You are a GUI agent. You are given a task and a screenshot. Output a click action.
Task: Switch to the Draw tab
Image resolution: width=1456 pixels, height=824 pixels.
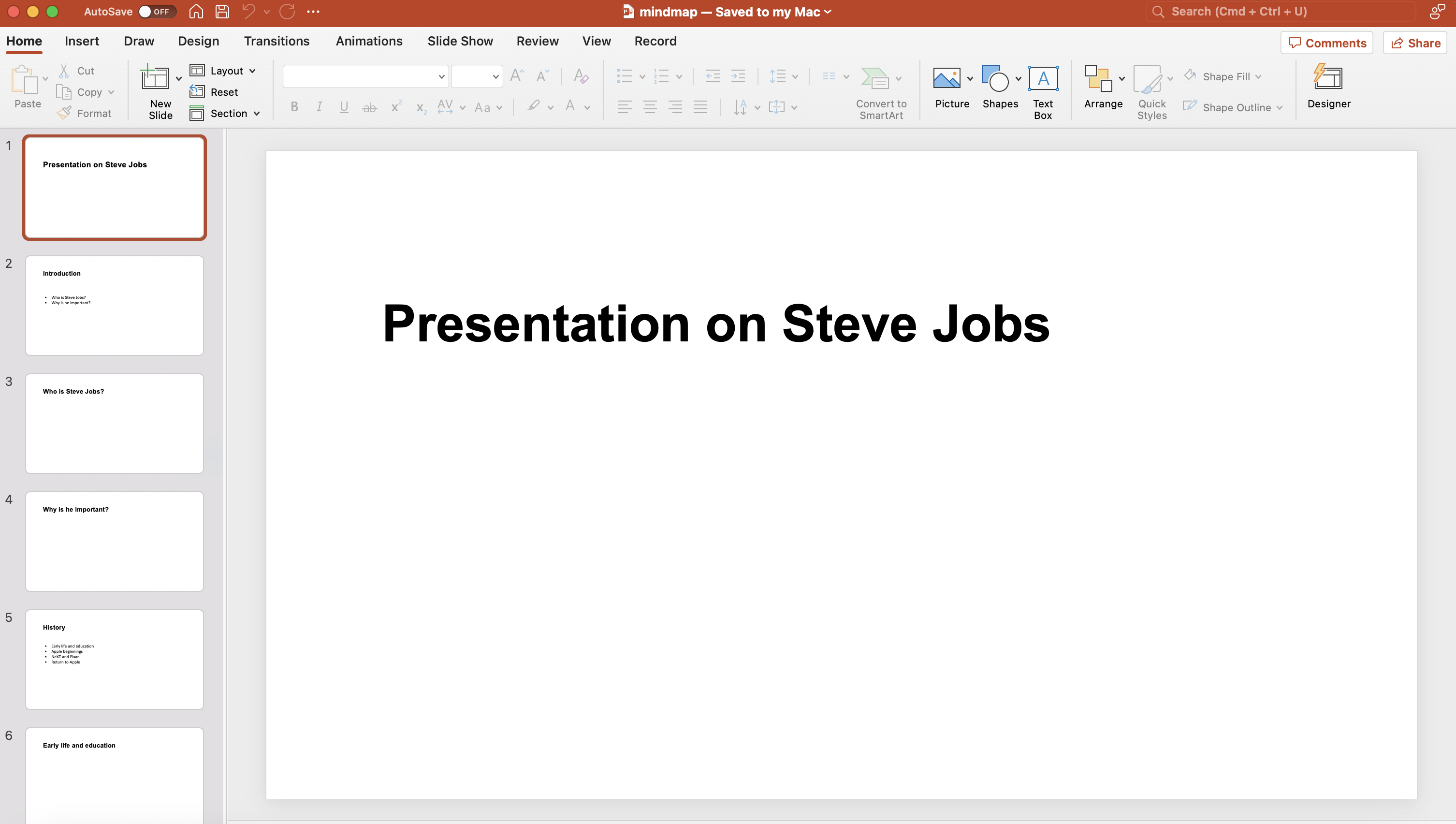click(139, 41)
